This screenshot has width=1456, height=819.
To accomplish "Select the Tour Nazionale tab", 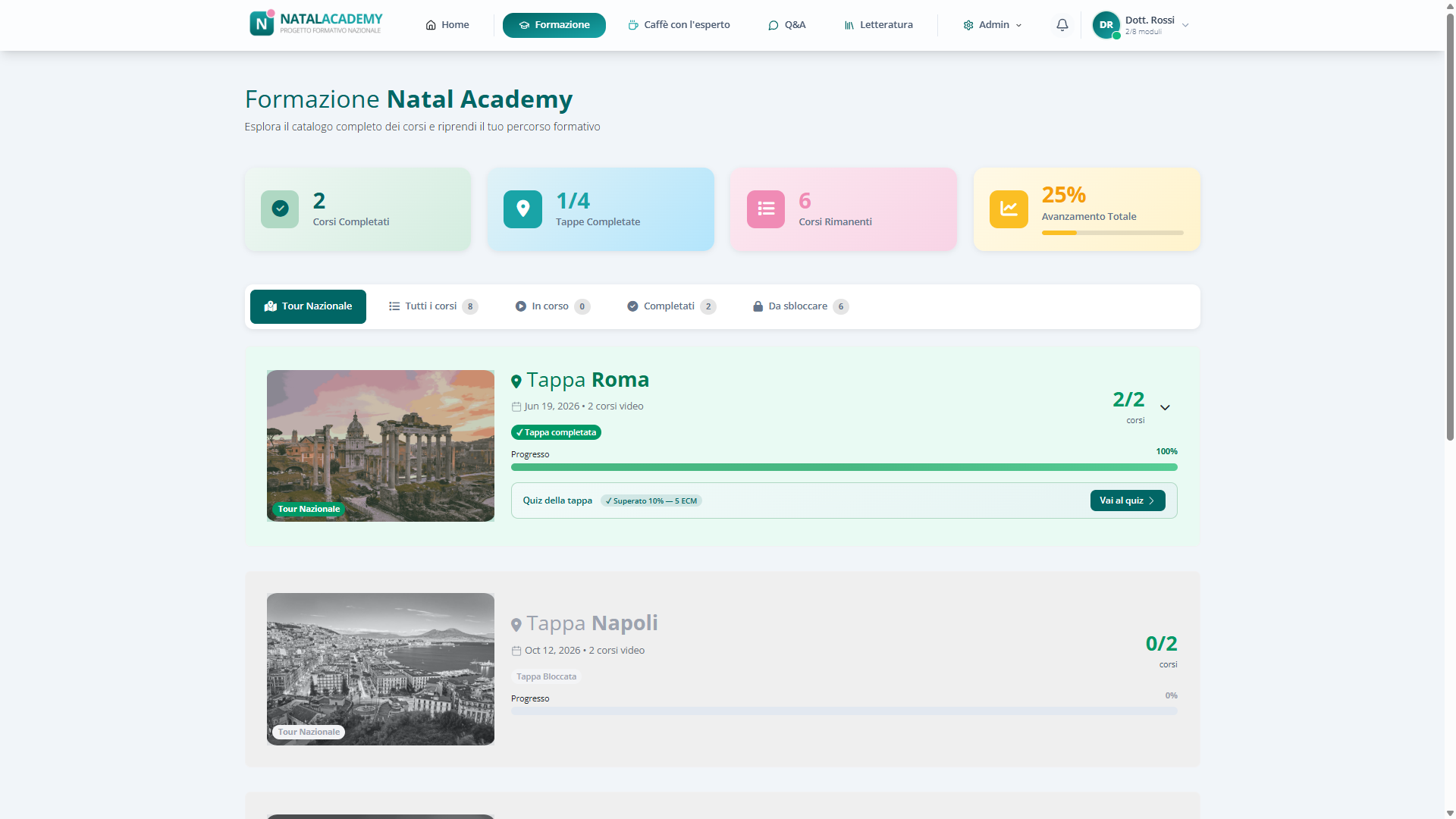I will point(308,306).
